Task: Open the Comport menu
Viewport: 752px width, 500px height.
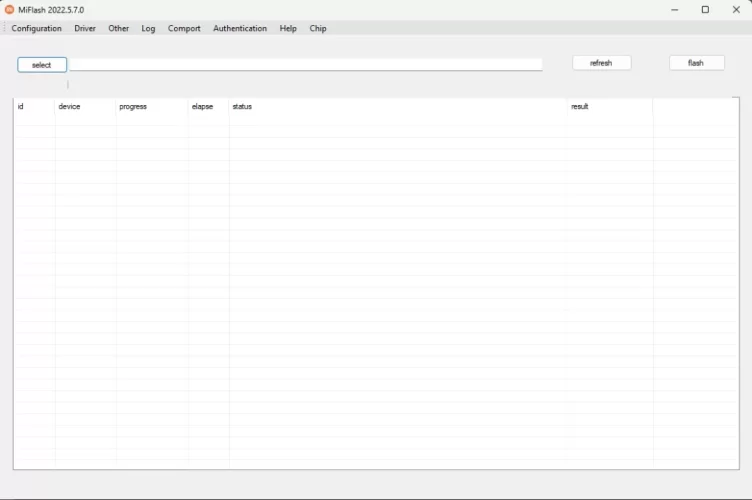Action: point(184,29)
